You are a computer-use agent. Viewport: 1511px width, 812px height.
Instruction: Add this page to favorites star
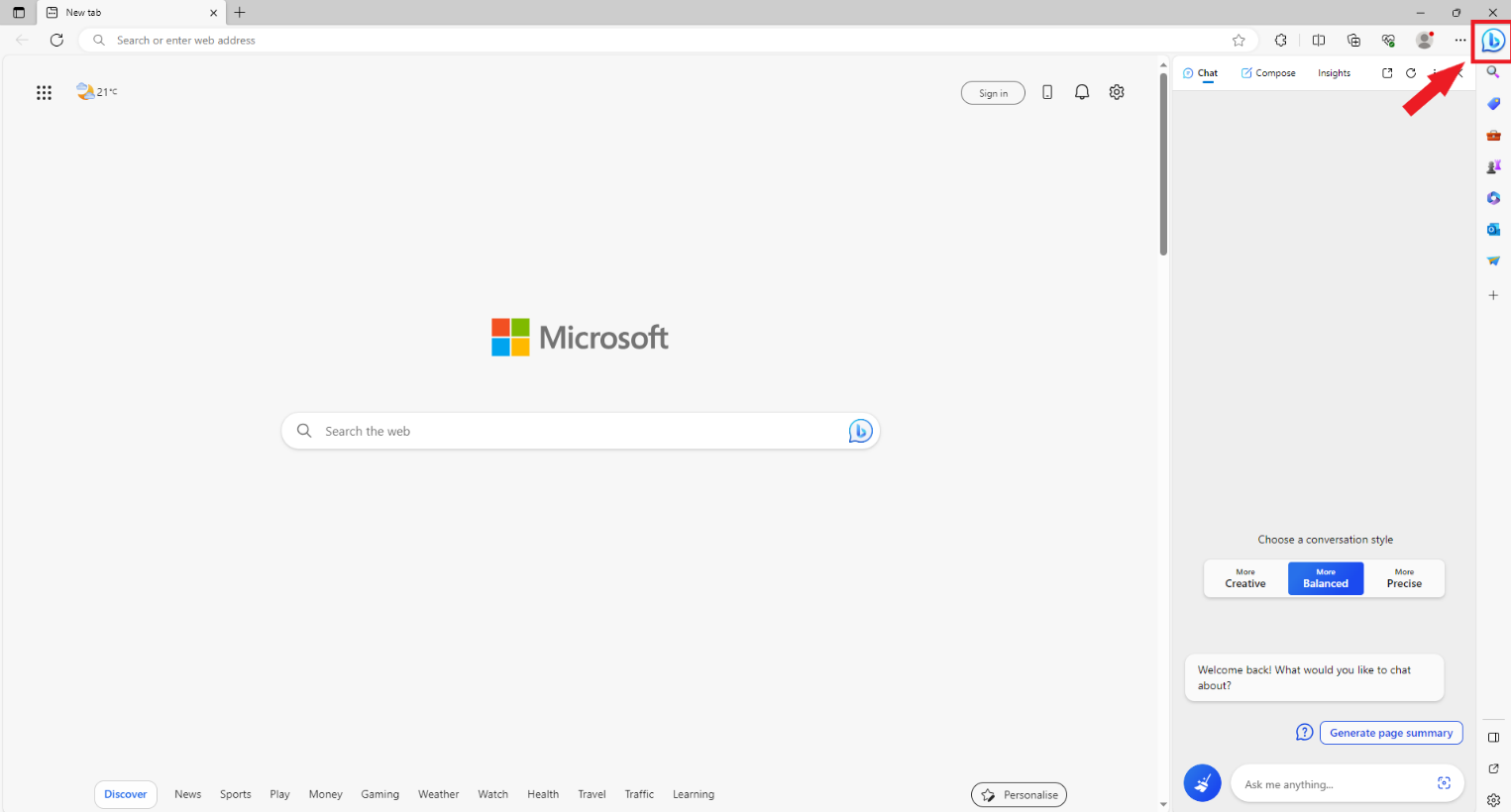1239,41
